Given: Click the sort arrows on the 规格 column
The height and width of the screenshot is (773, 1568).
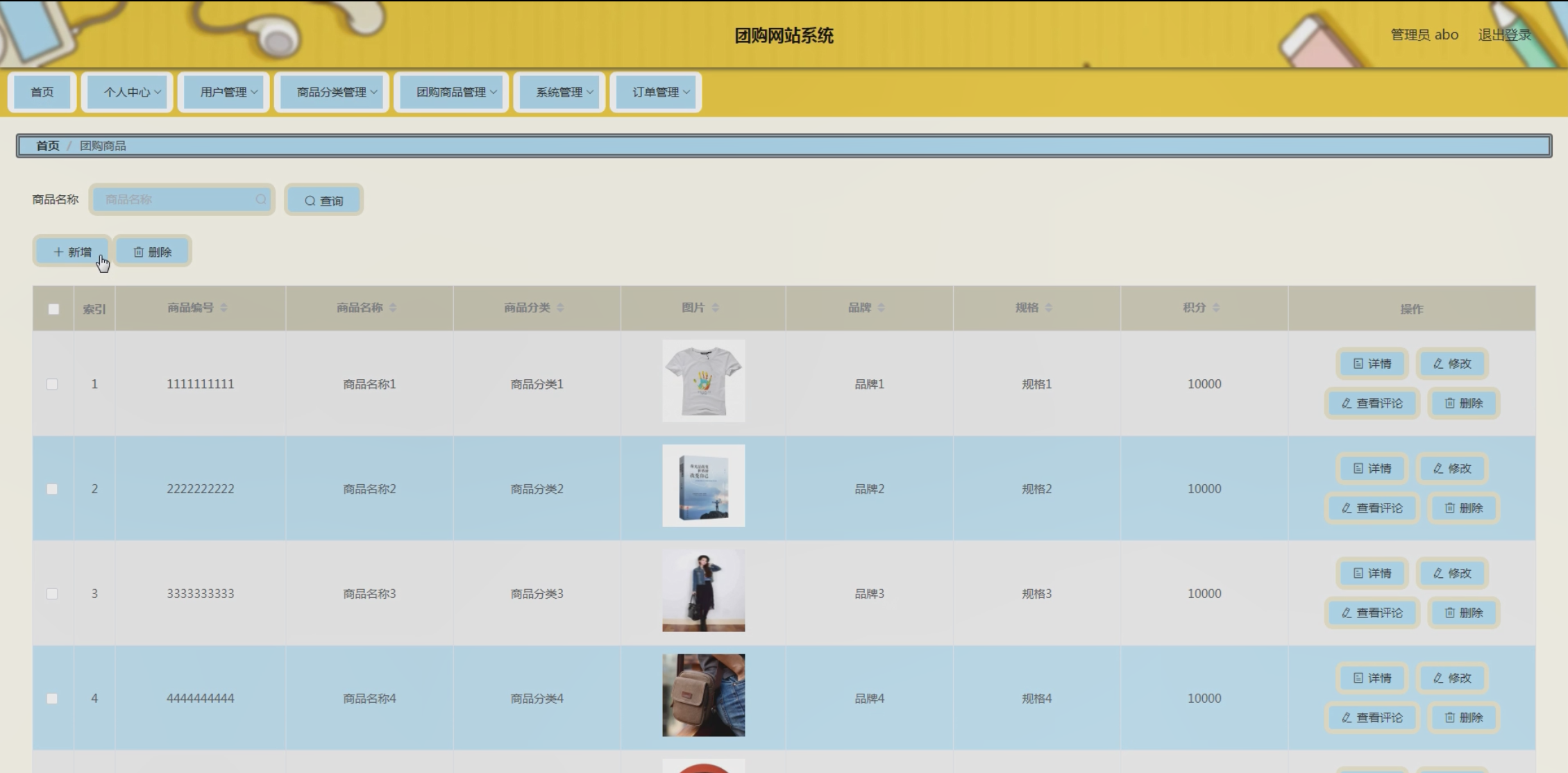Looking at the screenshot, I should 1049,308.
